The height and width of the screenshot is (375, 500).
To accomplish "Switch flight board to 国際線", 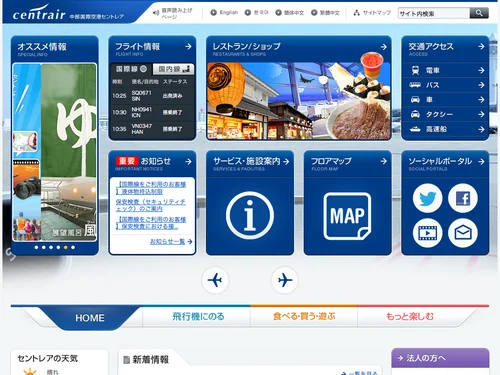I will pos(131,69).
